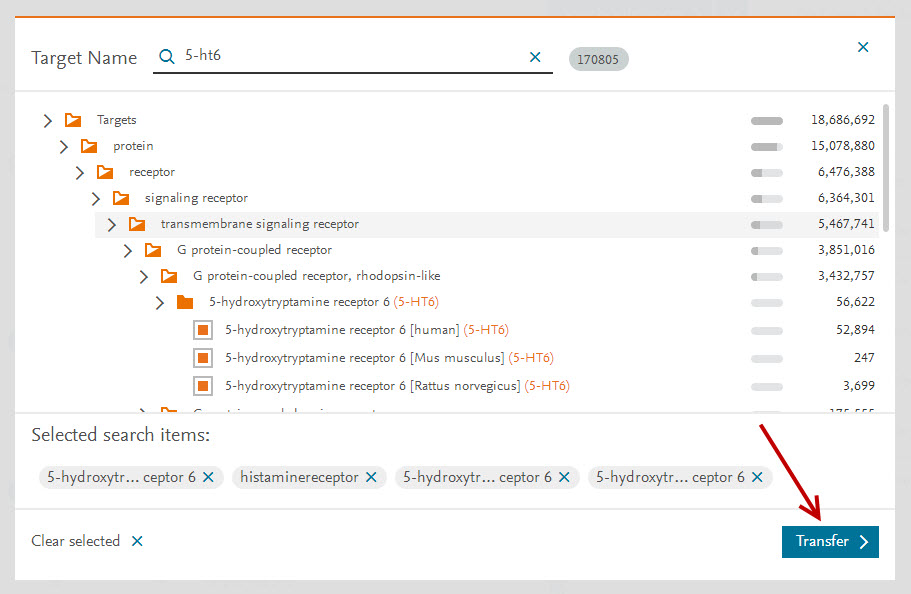Toggle the rhodopsin-like receptor node chevron

(x=144, y=276)
